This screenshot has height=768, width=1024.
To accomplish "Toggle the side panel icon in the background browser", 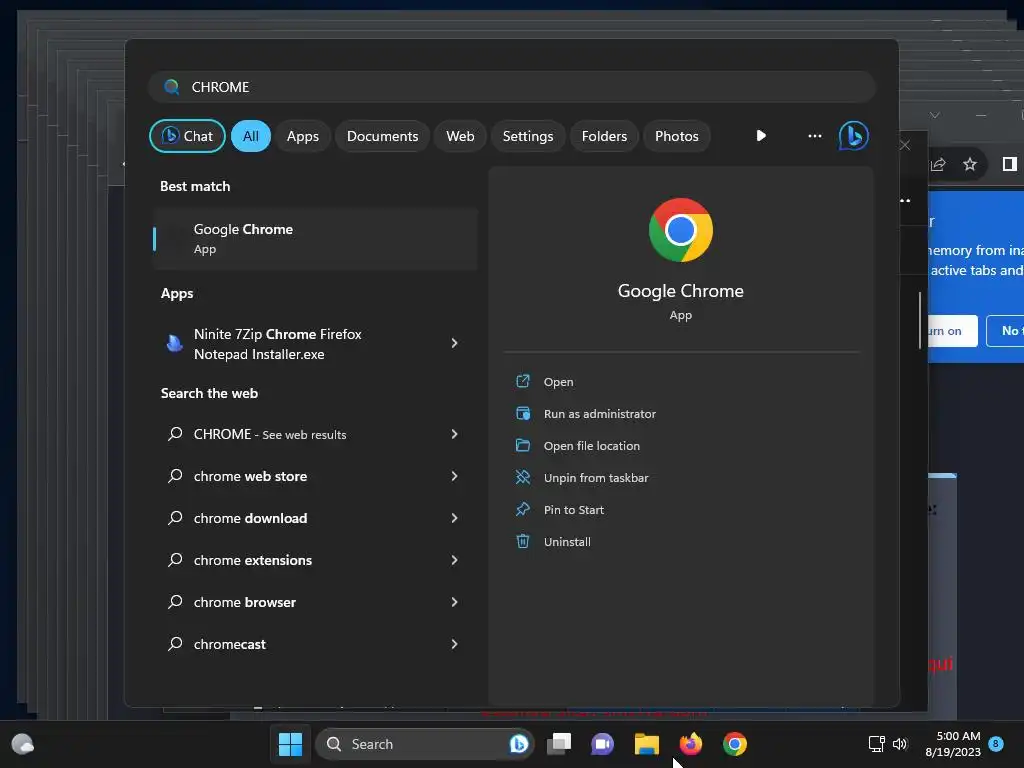I will point(1009,164).
